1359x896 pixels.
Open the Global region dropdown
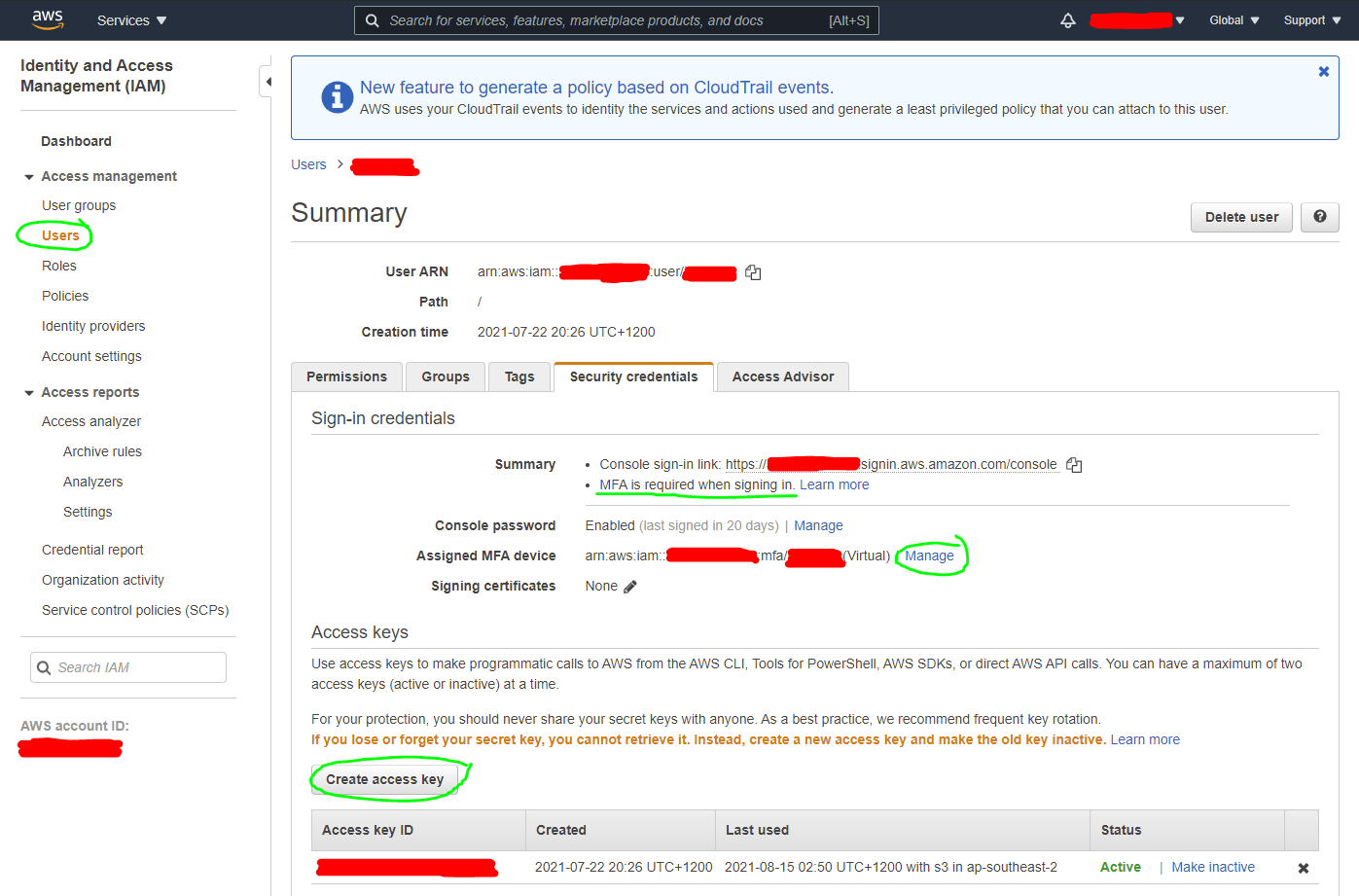click(1234, 20)
